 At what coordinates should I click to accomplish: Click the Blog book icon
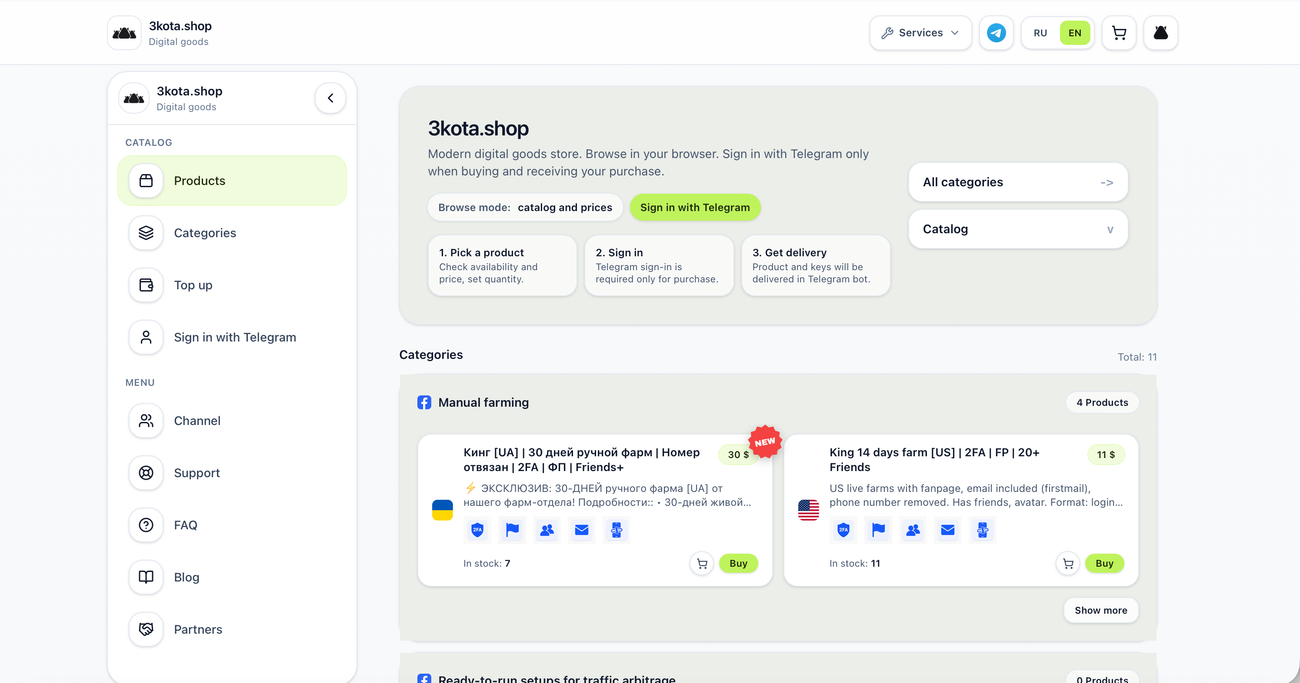[x=146, y=577]
